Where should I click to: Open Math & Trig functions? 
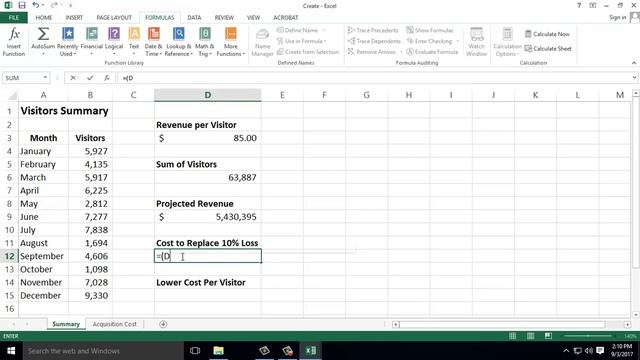tap(204, 42)
